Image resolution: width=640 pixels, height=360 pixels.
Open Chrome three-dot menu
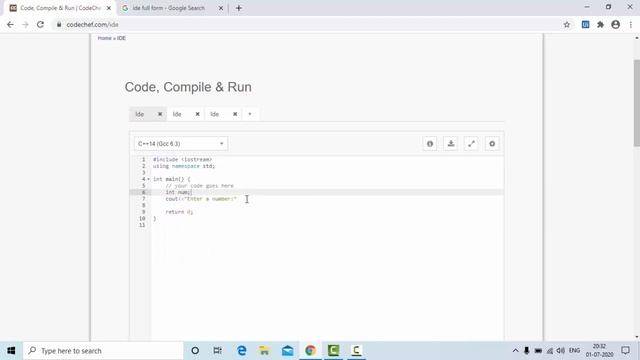631,24
